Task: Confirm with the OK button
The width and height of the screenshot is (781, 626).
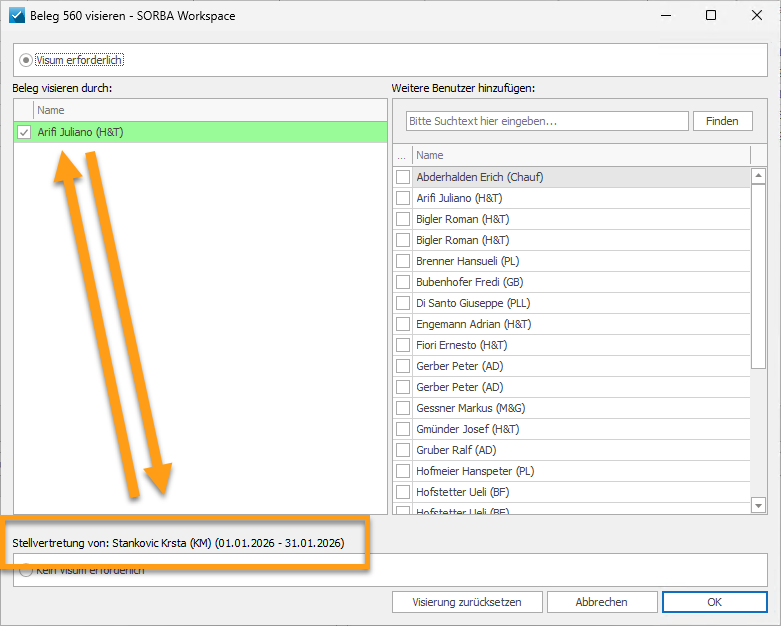Action: (x=713, y=602)
